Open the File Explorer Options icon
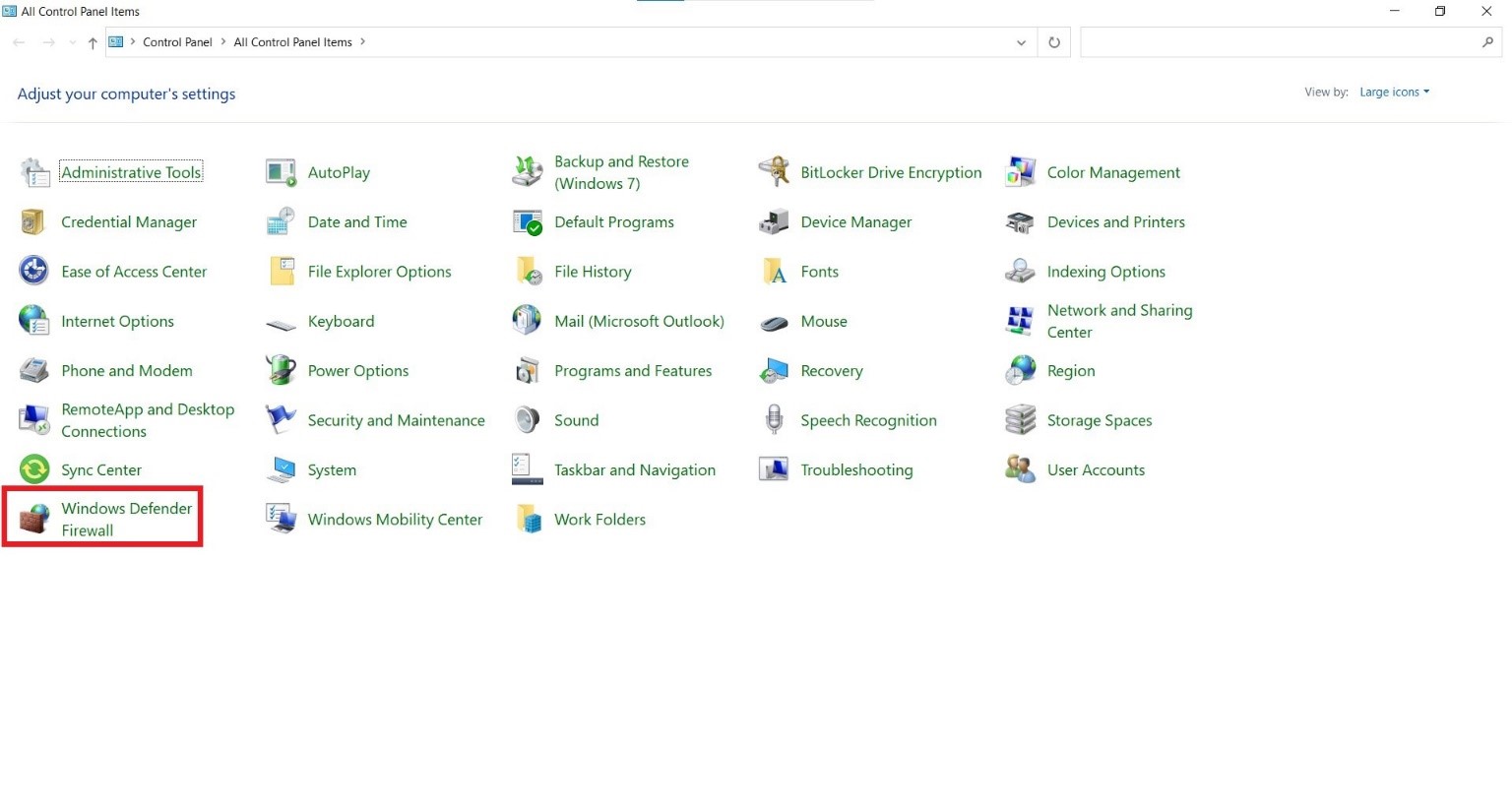1512x809 pixels. click(x=282, y=272)
